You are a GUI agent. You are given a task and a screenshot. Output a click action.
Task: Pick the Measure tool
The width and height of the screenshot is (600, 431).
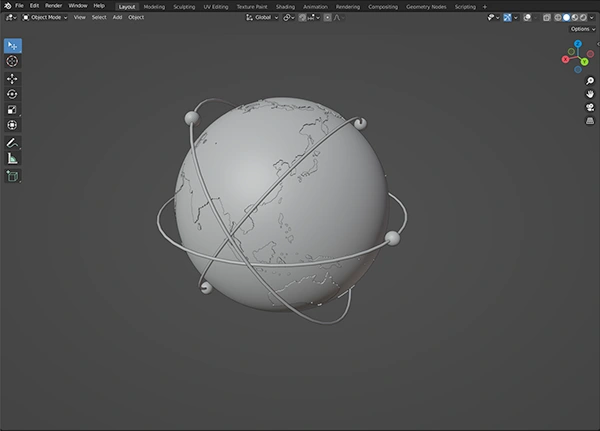(x=12, y=158)
